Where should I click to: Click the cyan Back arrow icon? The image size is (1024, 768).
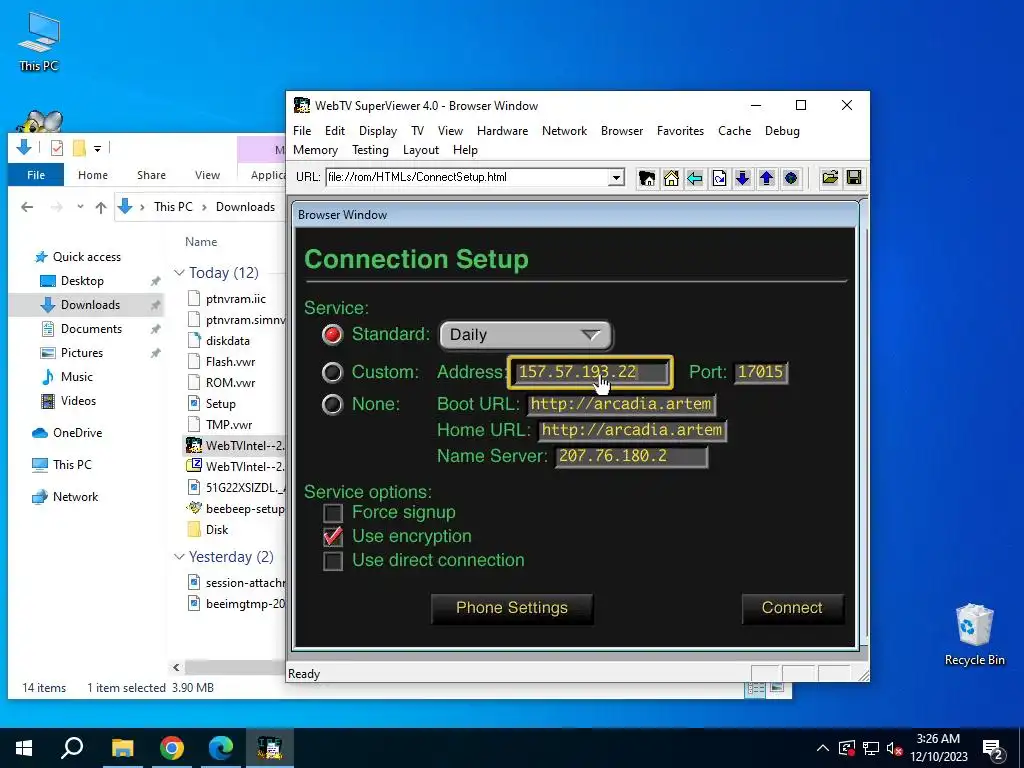695,178
